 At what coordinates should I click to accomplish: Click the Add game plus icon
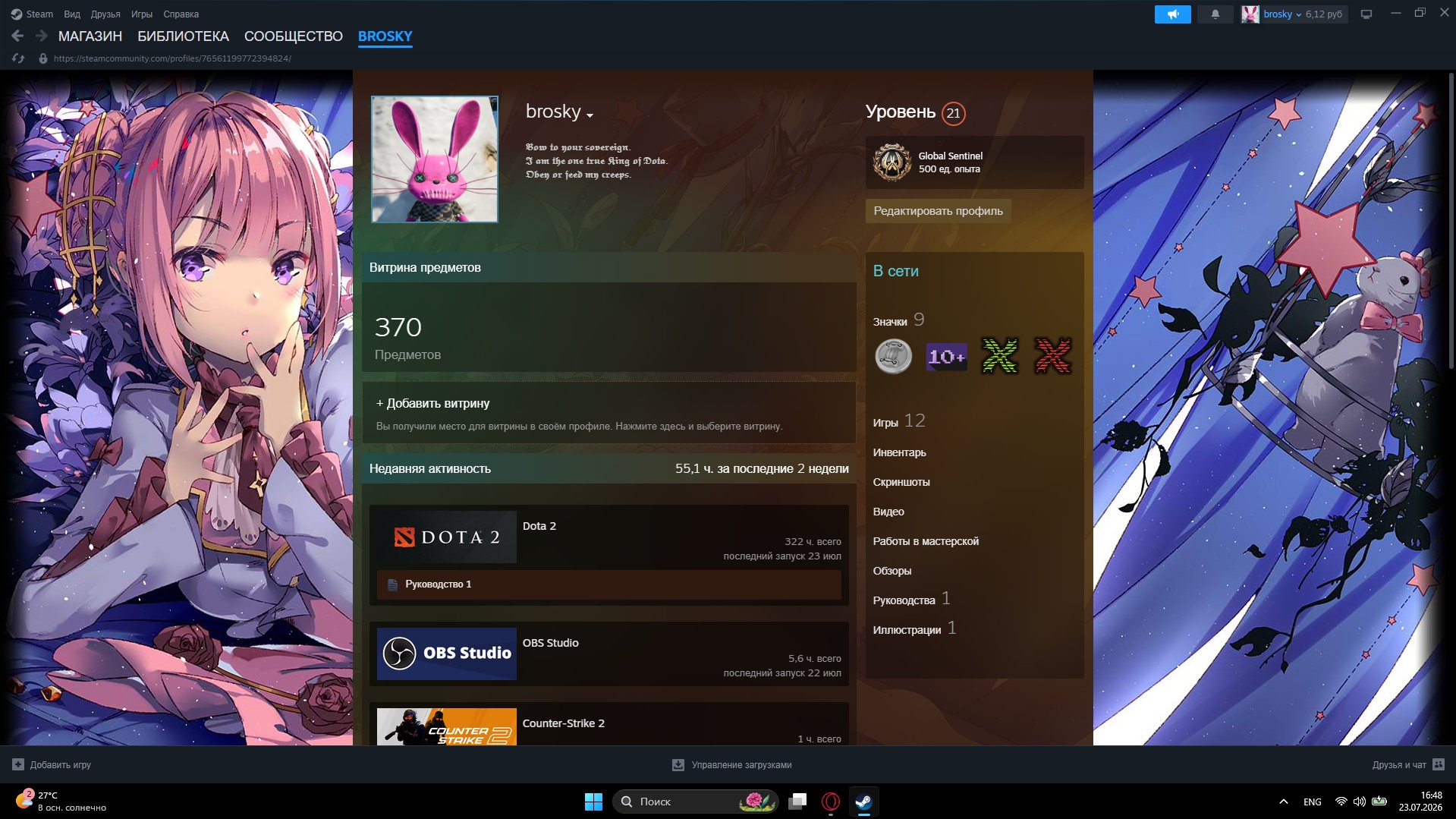(x=18, y=764)
